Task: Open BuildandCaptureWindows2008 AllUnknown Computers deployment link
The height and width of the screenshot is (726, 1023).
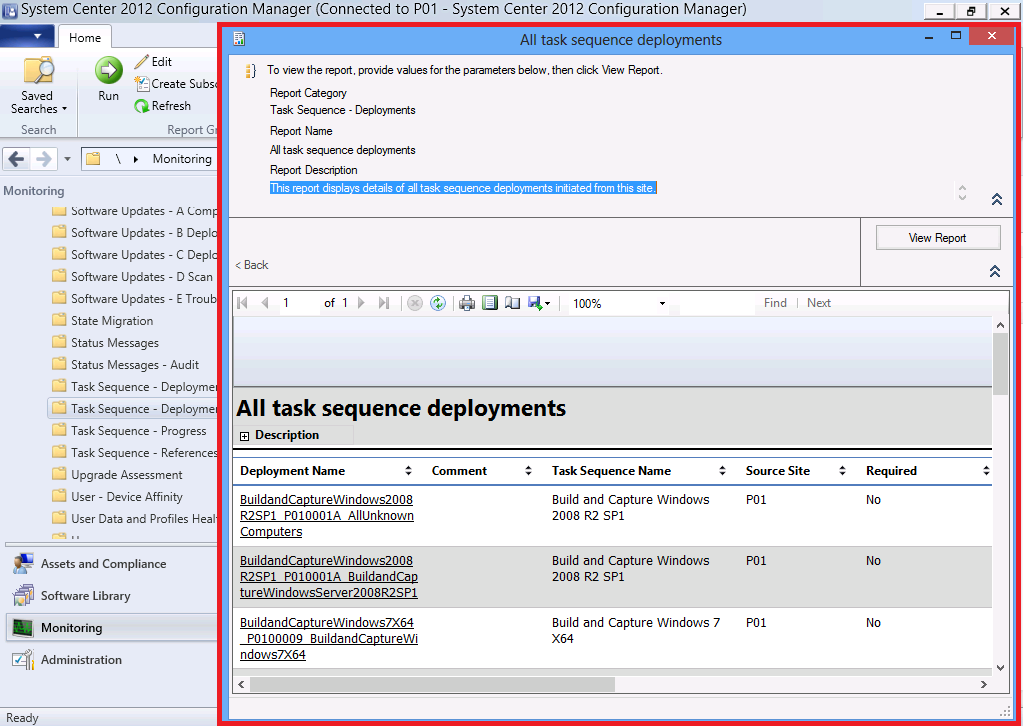Action: (327, 515)
